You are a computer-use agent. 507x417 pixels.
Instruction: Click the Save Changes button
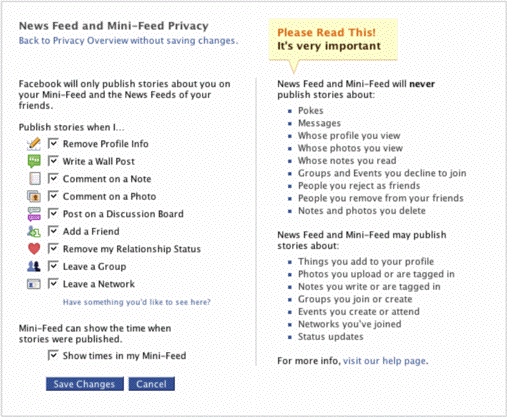[85, 384]
